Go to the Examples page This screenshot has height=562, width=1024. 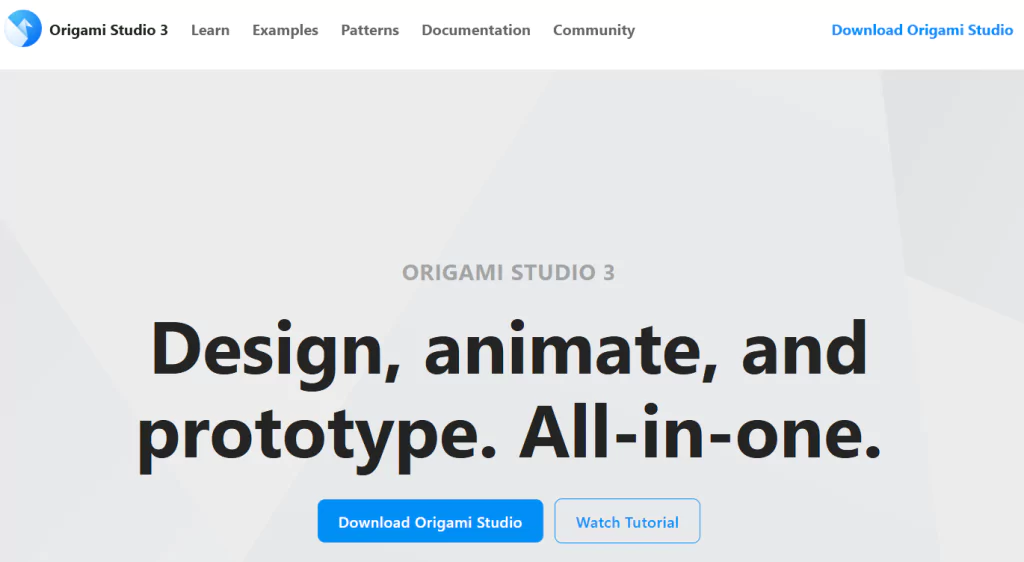(285, 30)
